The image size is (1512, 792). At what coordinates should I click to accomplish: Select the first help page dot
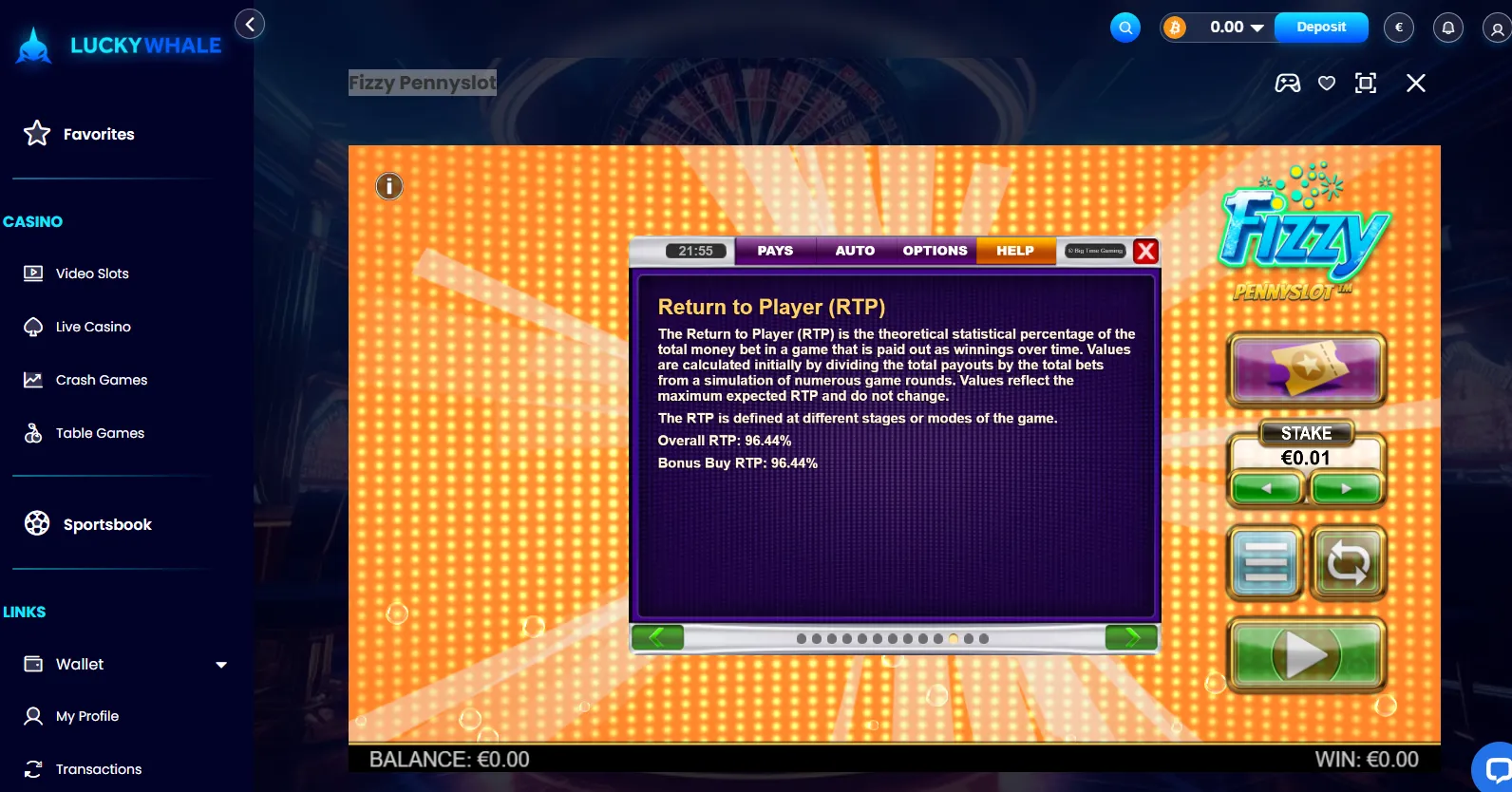802,639
